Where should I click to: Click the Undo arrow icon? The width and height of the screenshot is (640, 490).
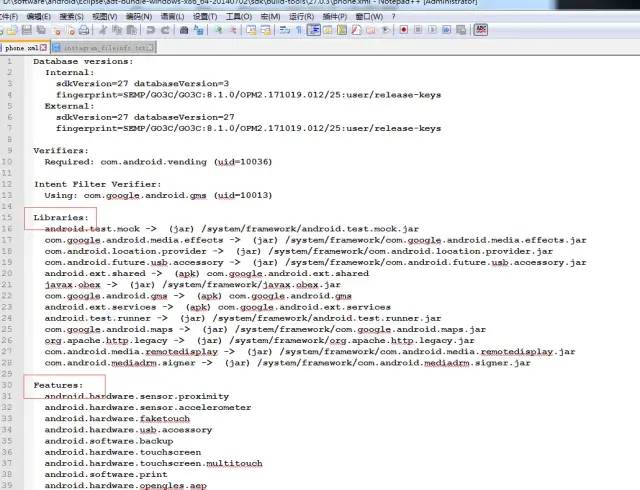[151, 30]
